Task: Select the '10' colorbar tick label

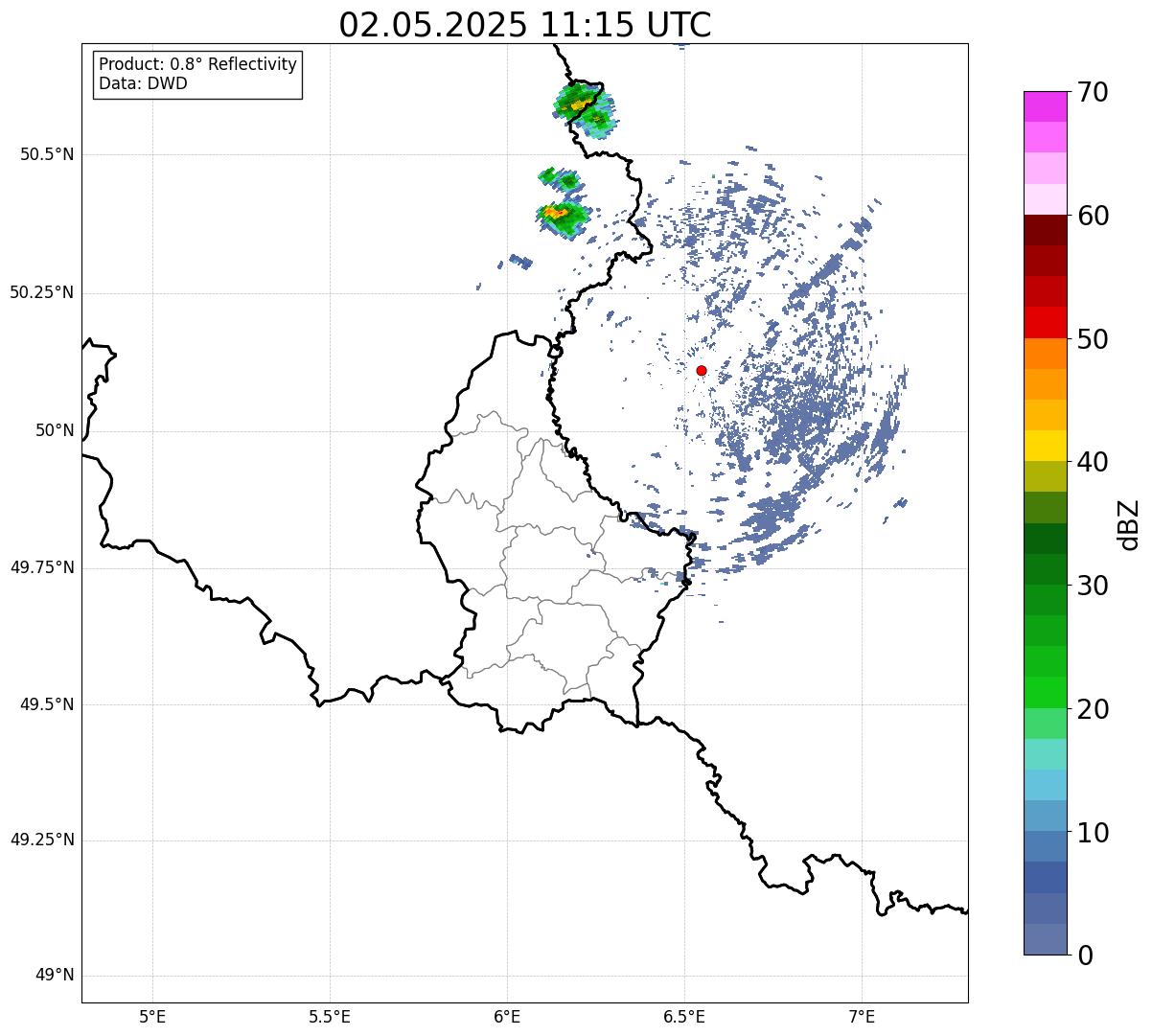Action: tap(1093, 832)
